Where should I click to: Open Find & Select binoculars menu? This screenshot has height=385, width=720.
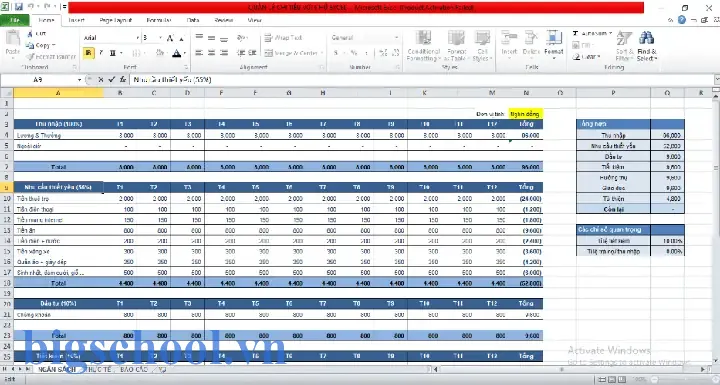[x=647, y=46]
